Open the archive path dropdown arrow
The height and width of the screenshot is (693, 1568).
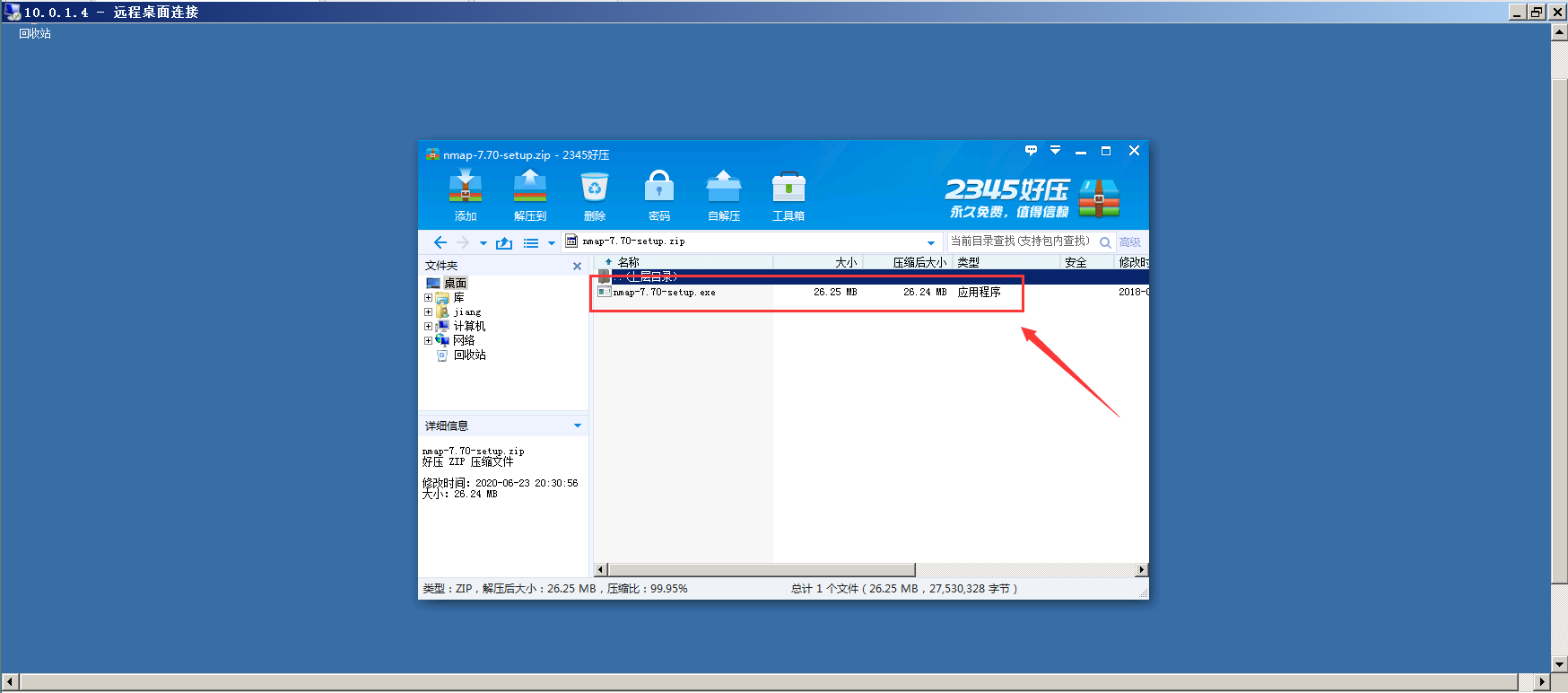931,242
